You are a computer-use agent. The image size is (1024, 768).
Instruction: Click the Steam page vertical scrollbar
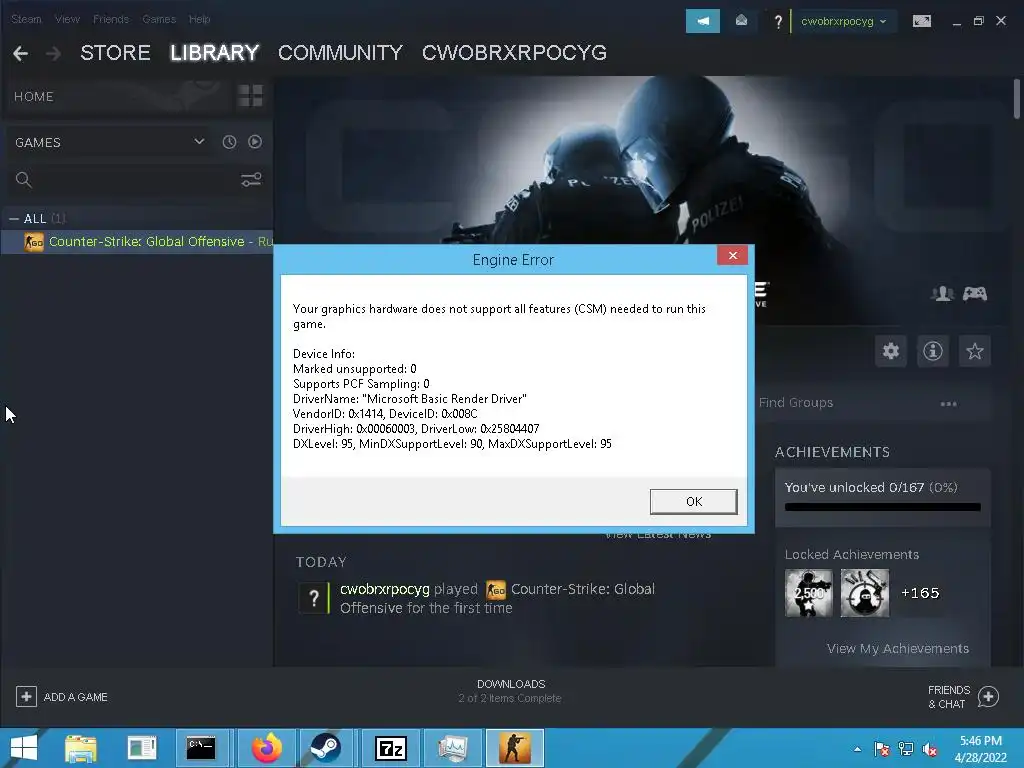coord(1017,99)
